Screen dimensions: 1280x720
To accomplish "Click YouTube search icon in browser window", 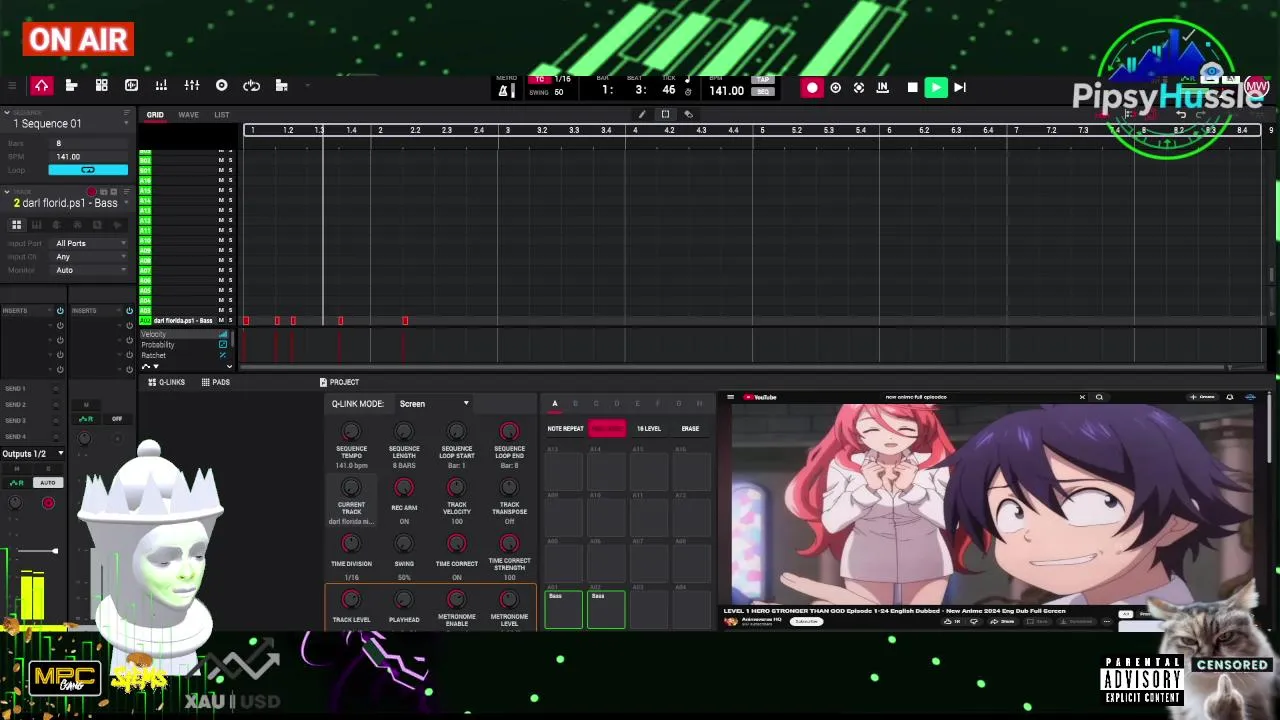I will tap(1099, 397).
